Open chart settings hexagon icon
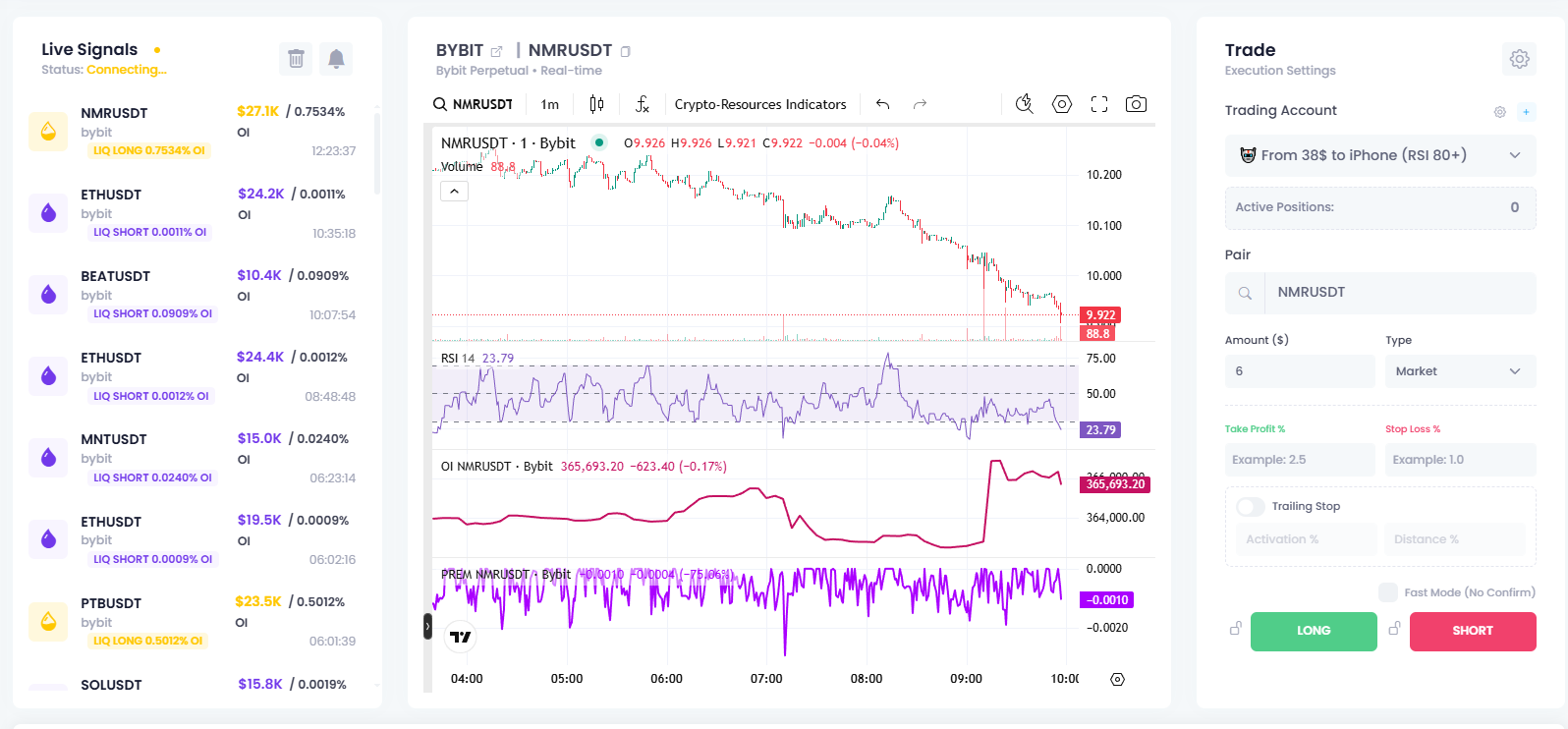Viewport: 1568px width, 729px height. pyautogui.click(x=1062, y=104)
